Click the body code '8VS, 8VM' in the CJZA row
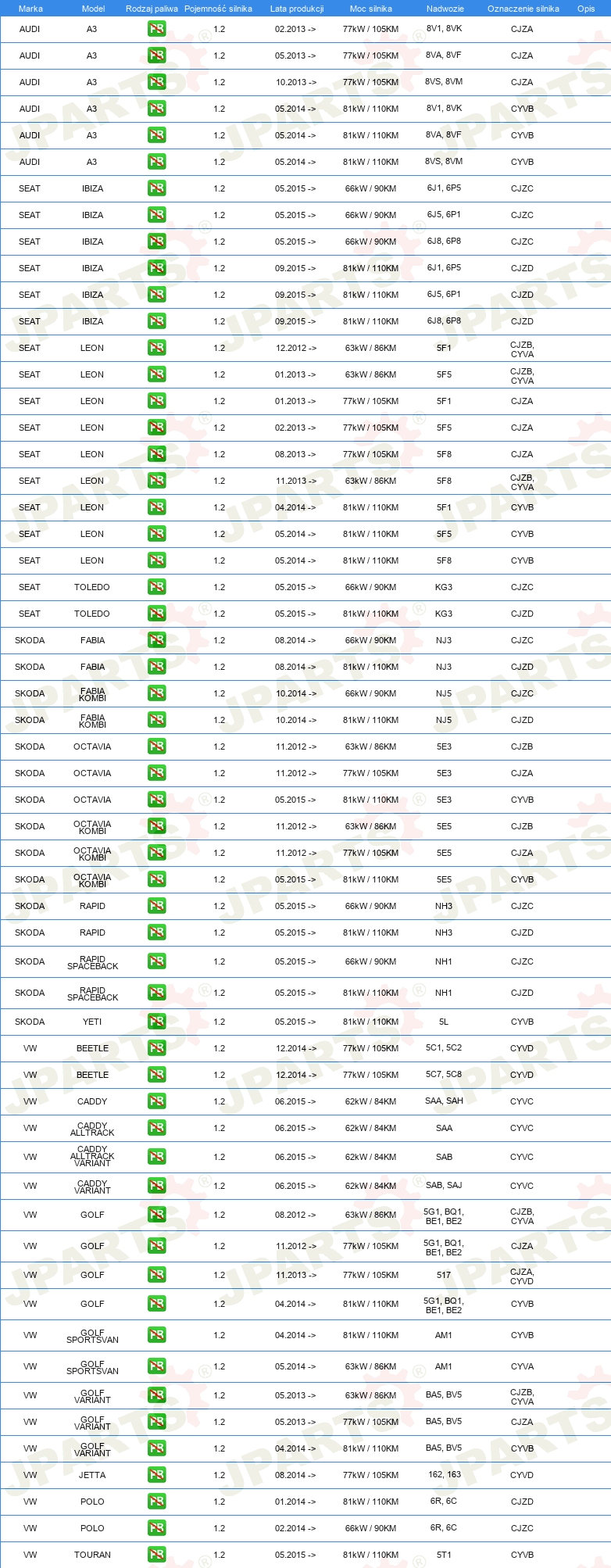 point(444,82)
